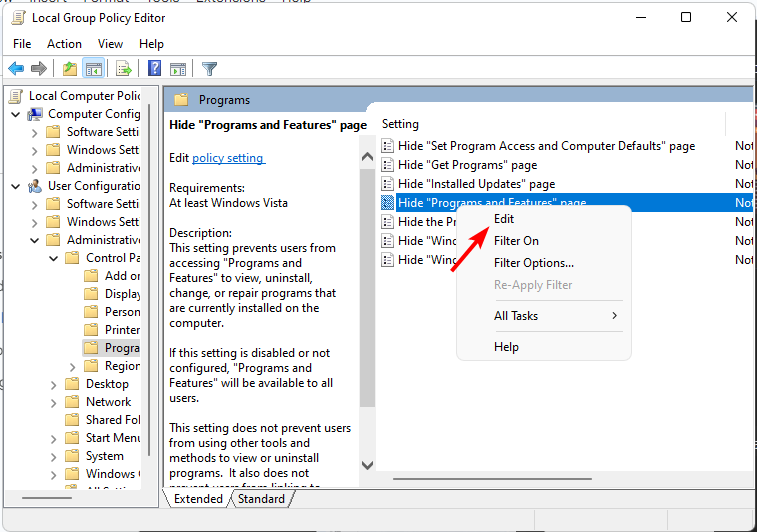Screen dimensions: 757x532
Task: Click policy icon for Set Program Access row
Action: tap(387, 146)
